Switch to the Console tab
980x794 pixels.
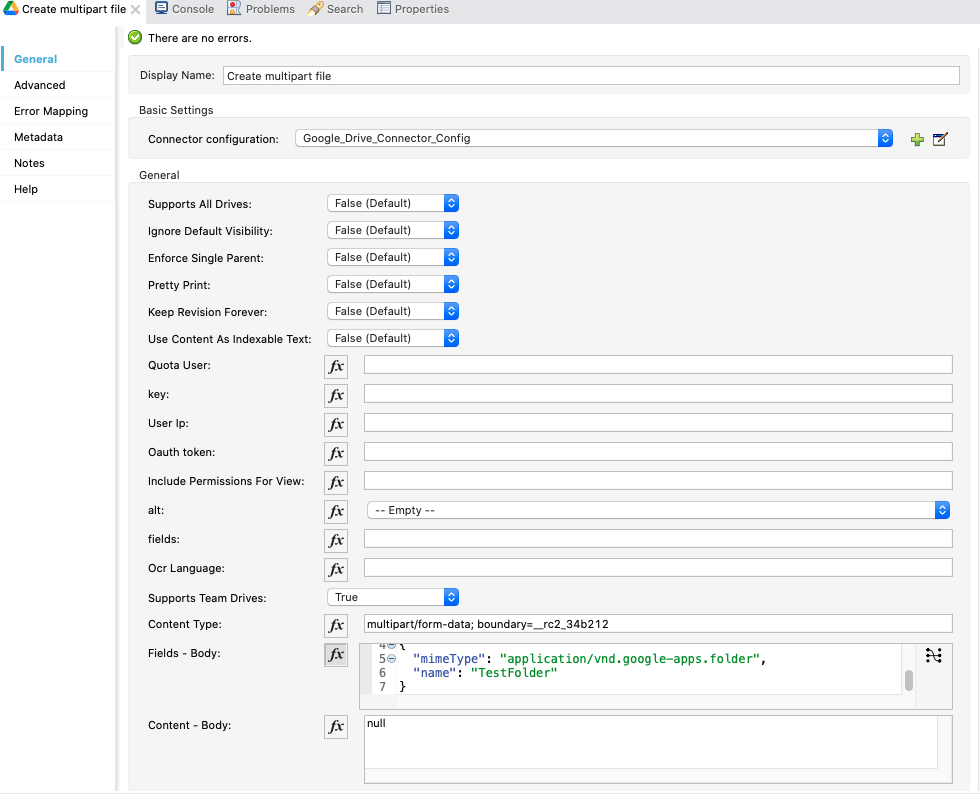(184, 9)
